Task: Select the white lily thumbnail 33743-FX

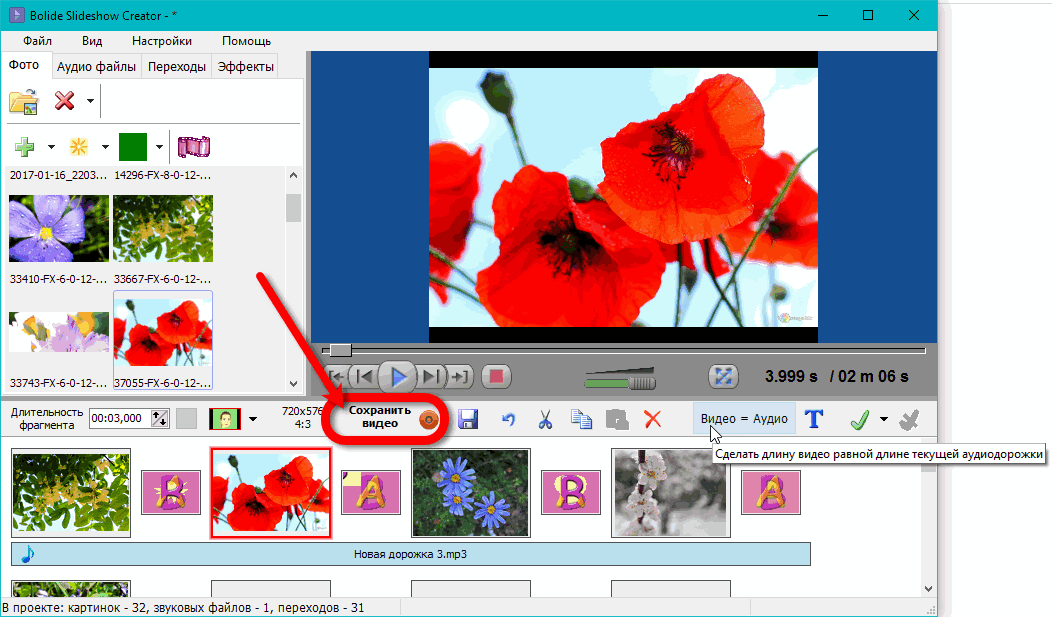Action: tap(59, 332)
